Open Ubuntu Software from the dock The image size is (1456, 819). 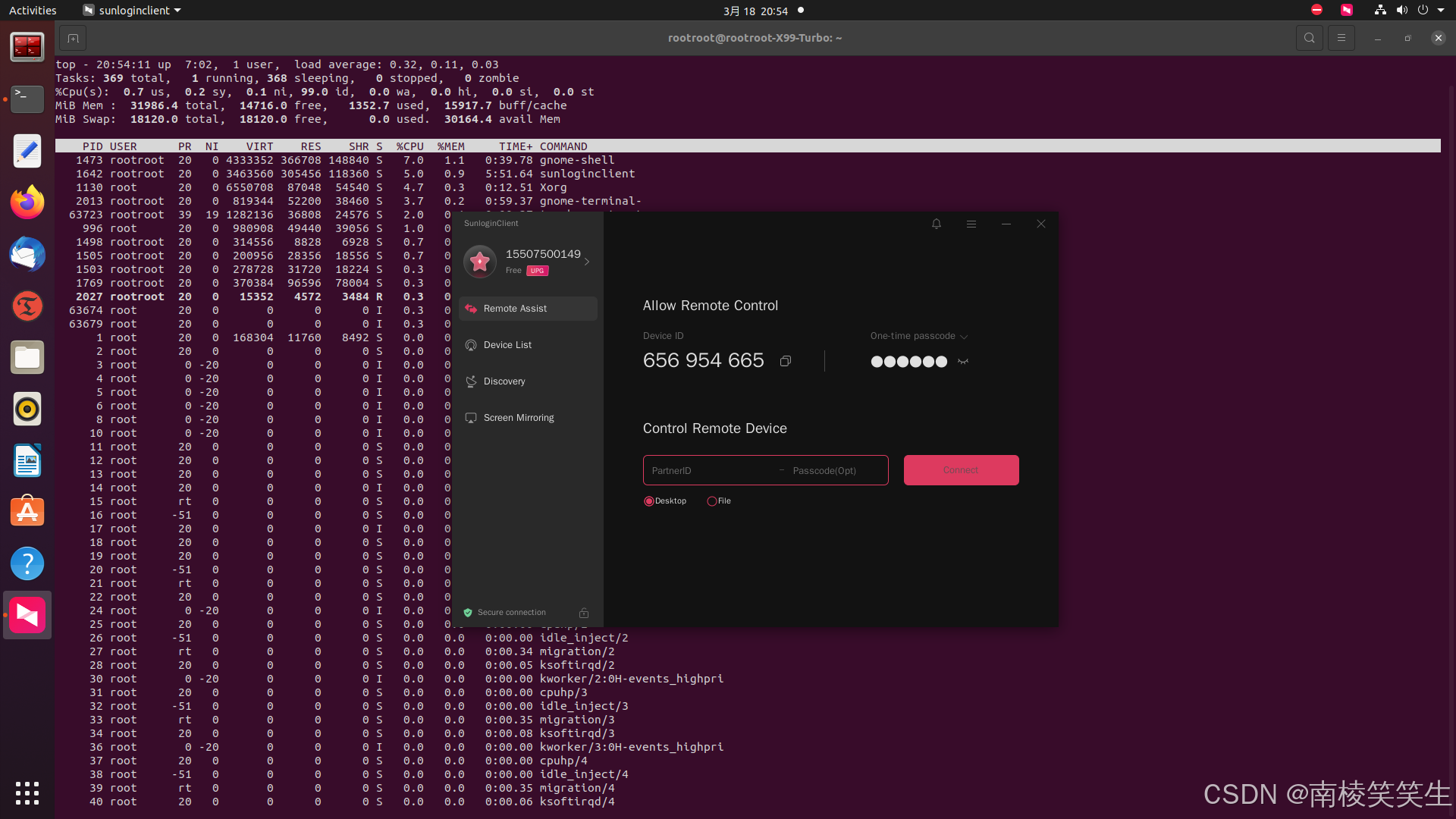27,512
